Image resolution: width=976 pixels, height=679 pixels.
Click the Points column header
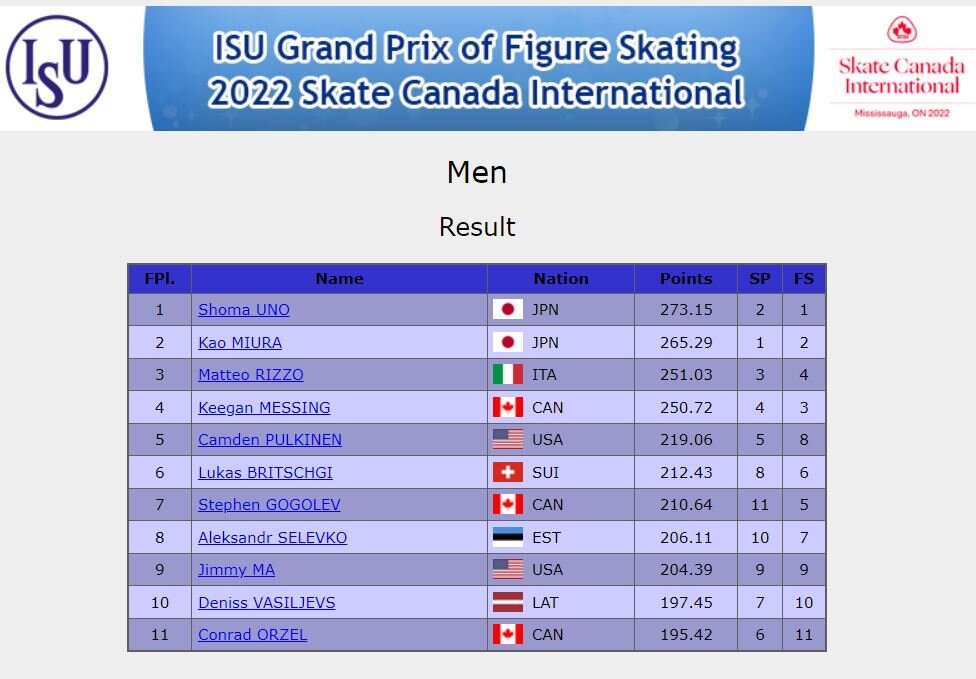coord(686,278)
